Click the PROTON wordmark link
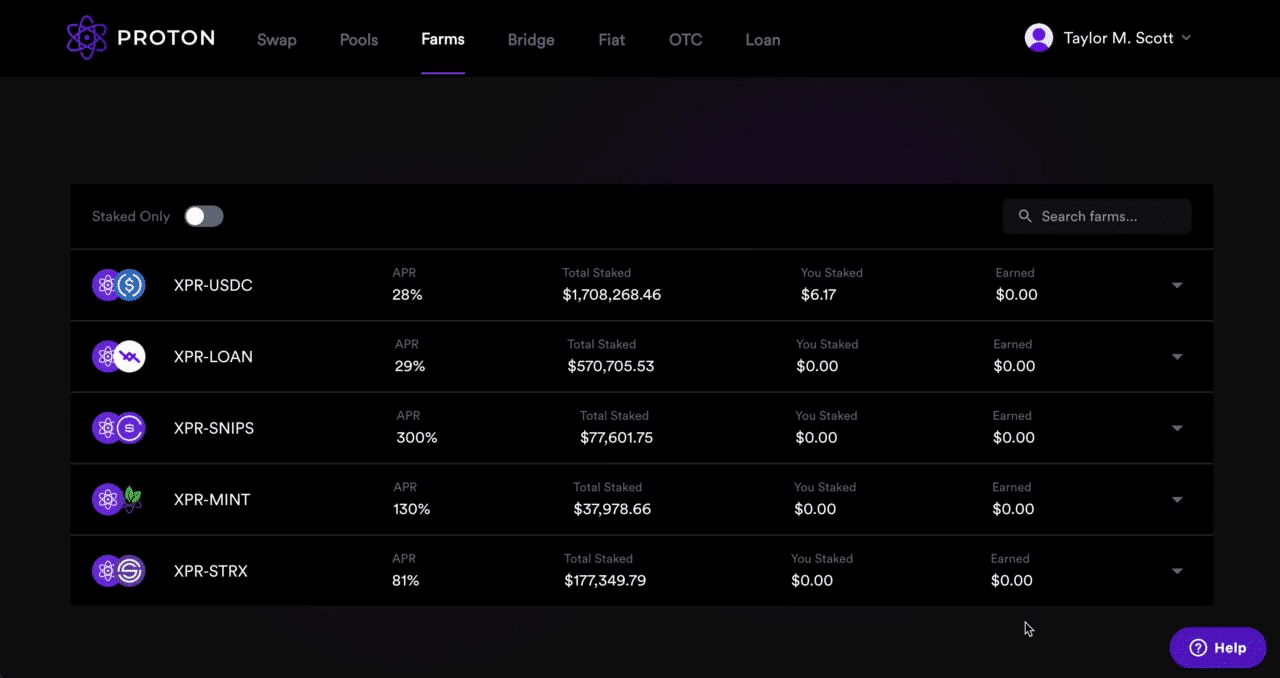 point(166,38)
